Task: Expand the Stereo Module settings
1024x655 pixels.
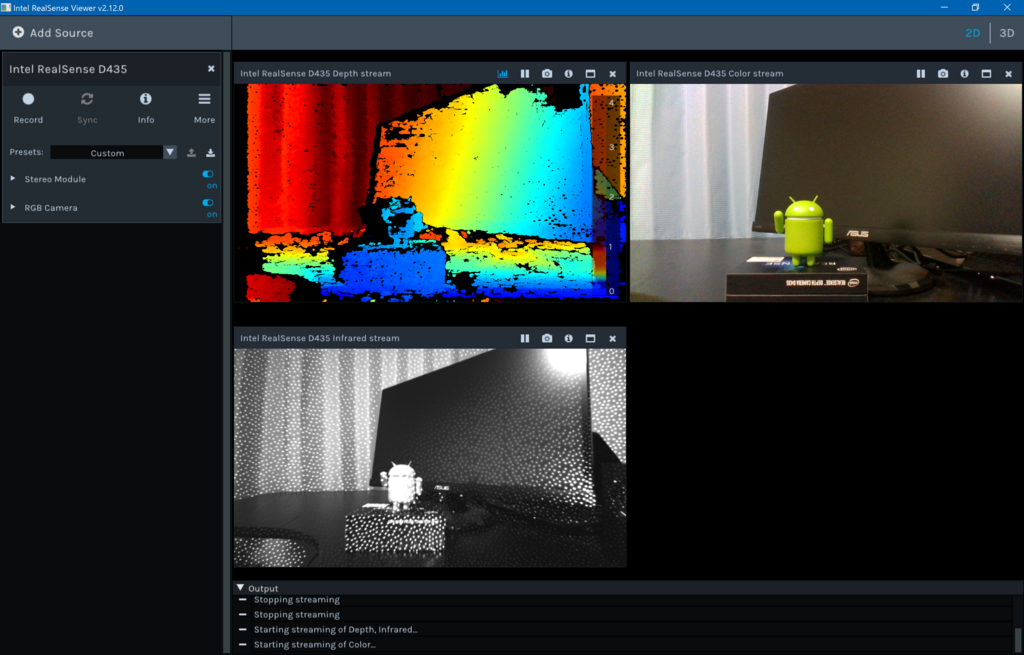Action: click(12, 179)
